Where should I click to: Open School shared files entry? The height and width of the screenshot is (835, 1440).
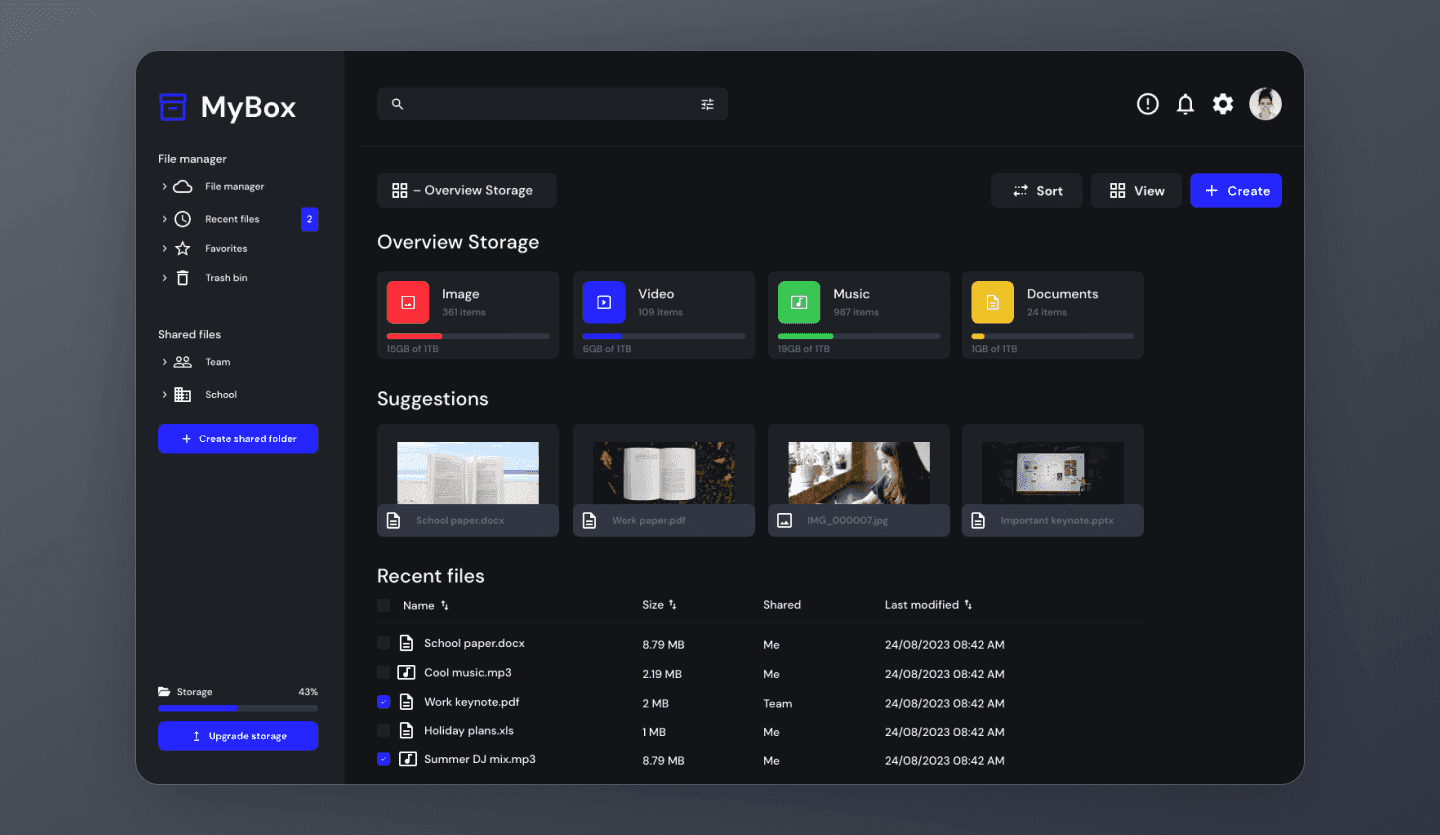pos(221,395)
